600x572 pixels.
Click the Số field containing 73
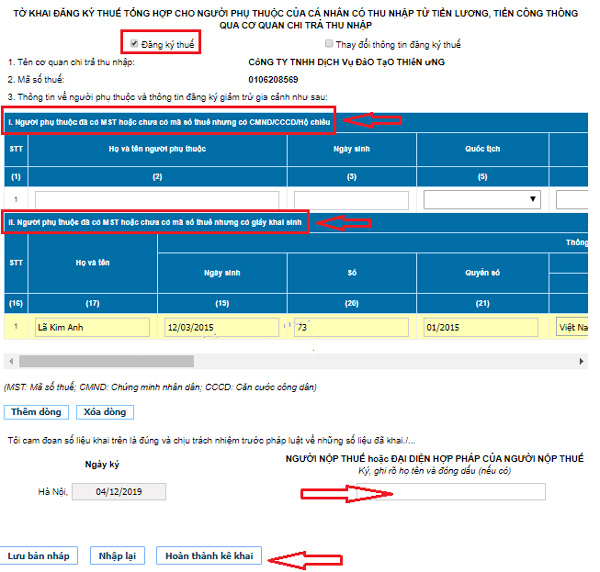(x=351, y=327)
